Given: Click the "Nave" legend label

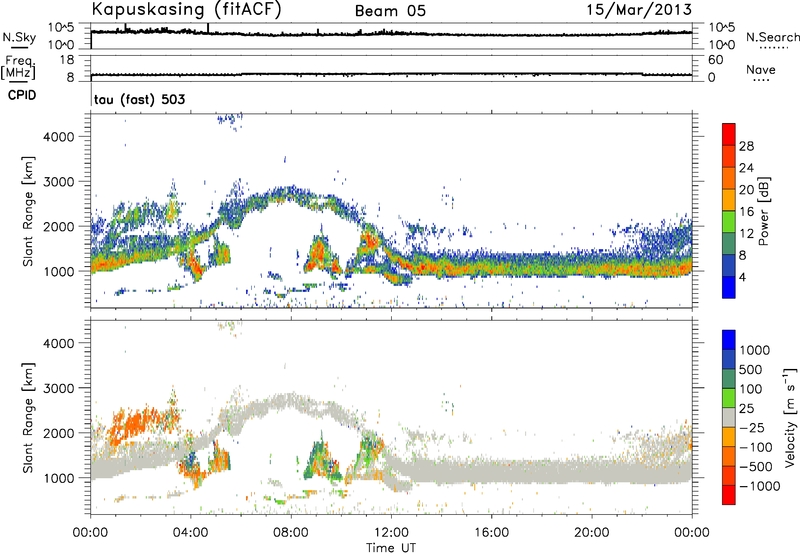Looking at the screenshot, I should [760, 70].
